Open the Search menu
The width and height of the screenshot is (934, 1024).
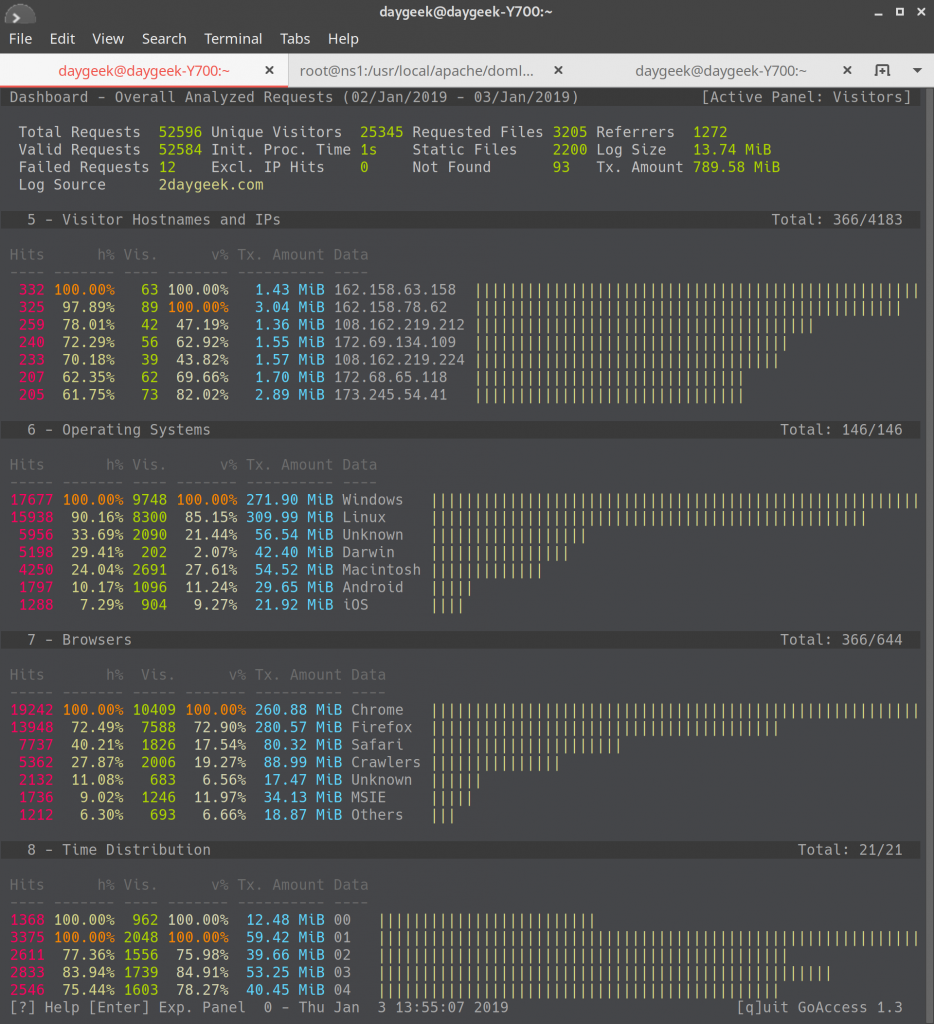(x=164, y=39)
